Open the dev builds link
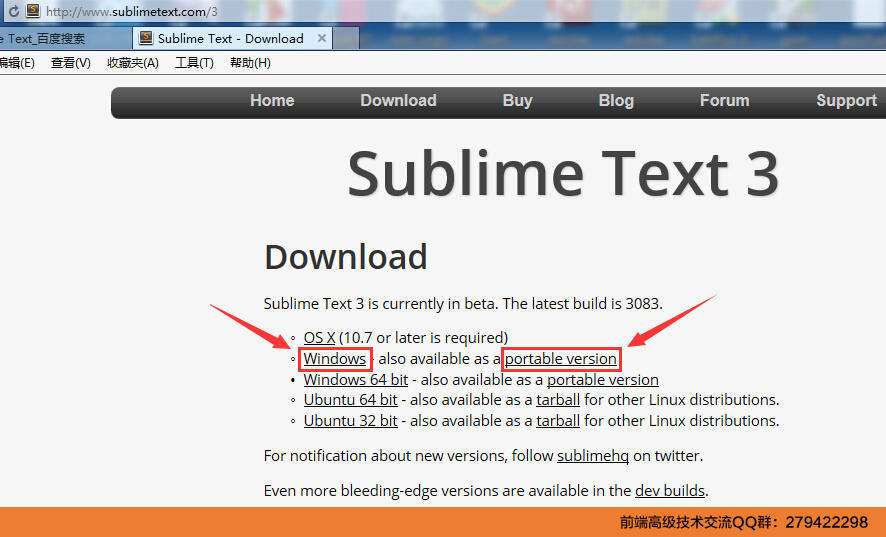This screenshot has width=886, height=537. 670,491
